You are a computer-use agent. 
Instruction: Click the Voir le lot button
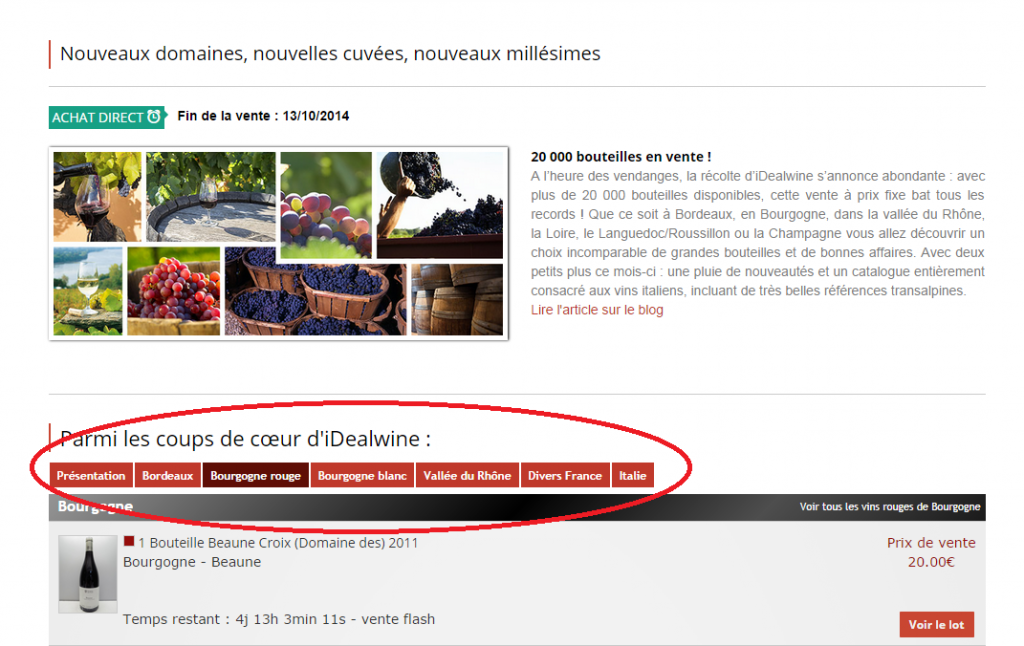(x=936, y=624)
